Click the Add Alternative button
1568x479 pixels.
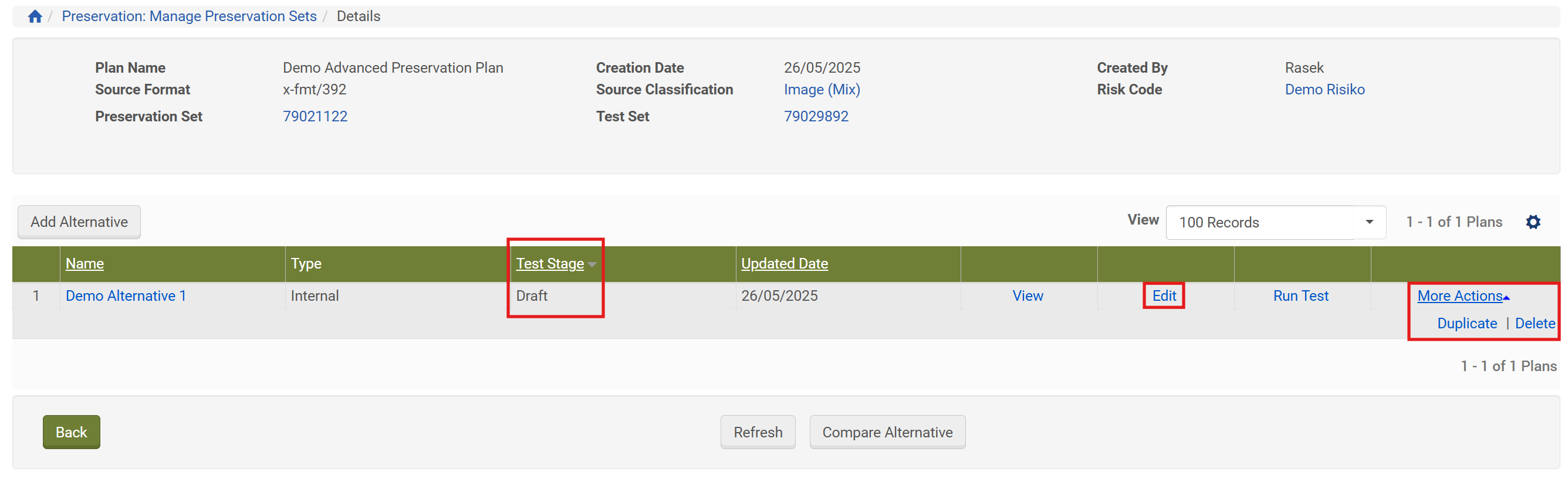(x=79, y=222)
